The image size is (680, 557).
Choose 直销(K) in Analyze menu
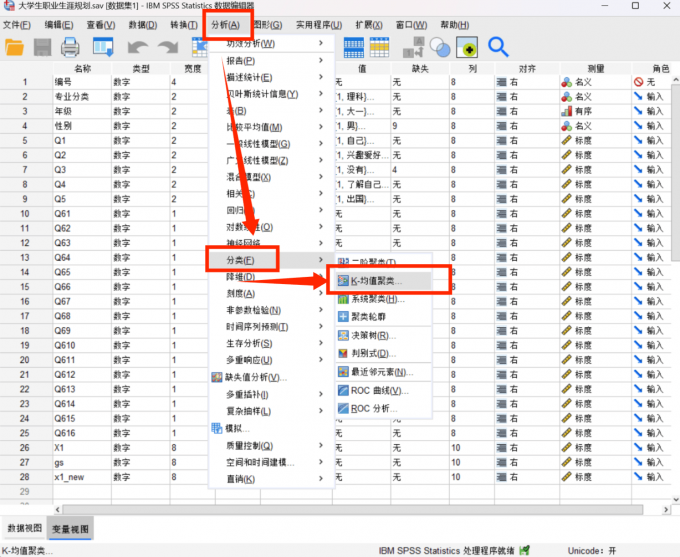click(241, 479)
